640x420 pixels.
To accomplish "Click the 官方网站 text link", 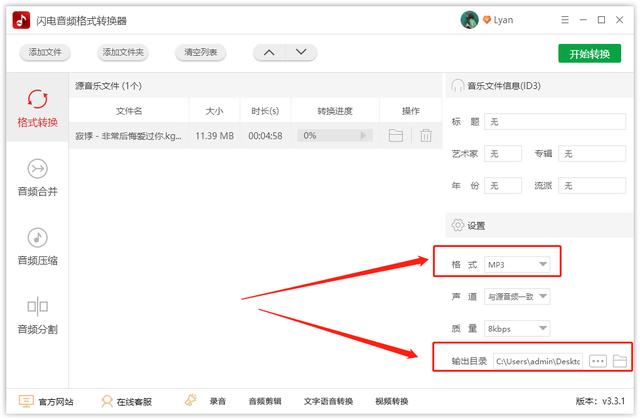I will (56, 402).
